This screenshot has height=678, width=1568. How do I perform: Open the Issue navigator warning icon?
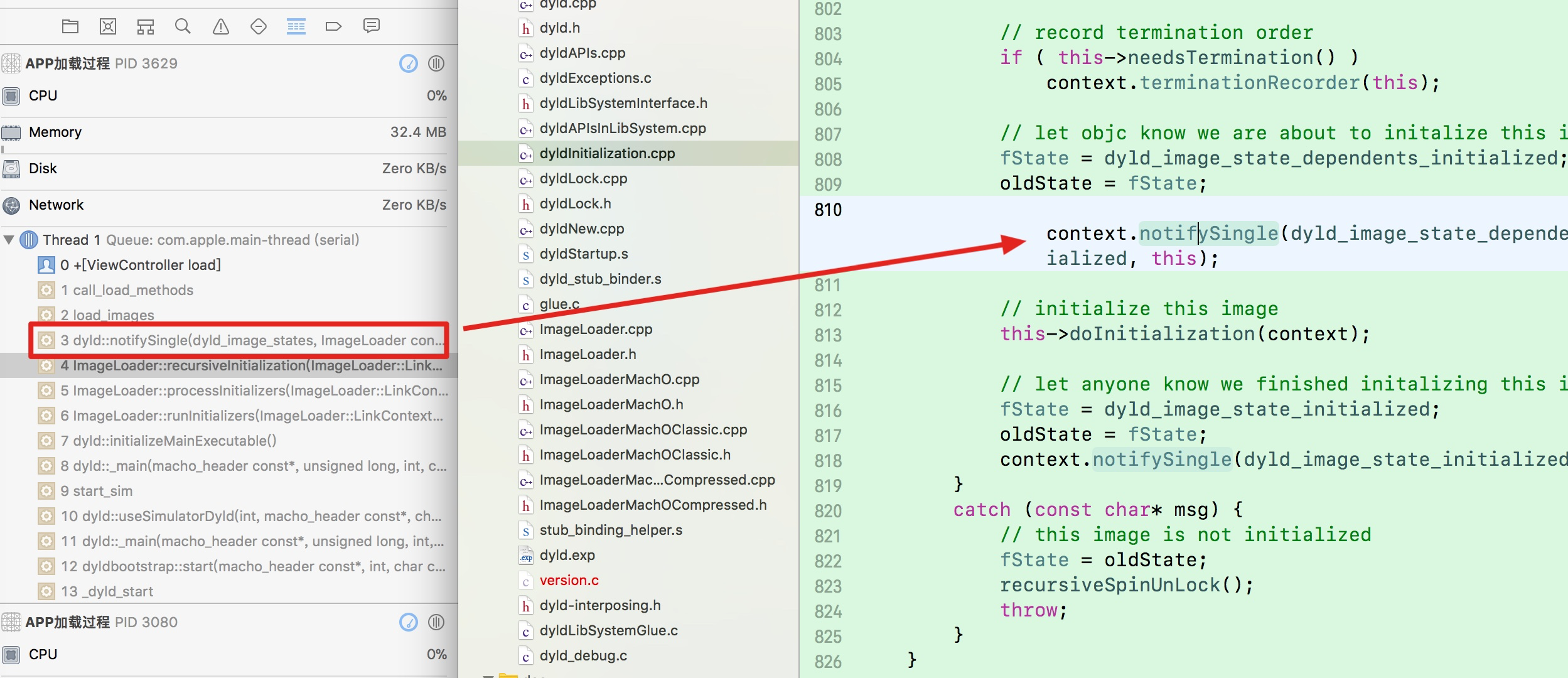click(221, 26)
